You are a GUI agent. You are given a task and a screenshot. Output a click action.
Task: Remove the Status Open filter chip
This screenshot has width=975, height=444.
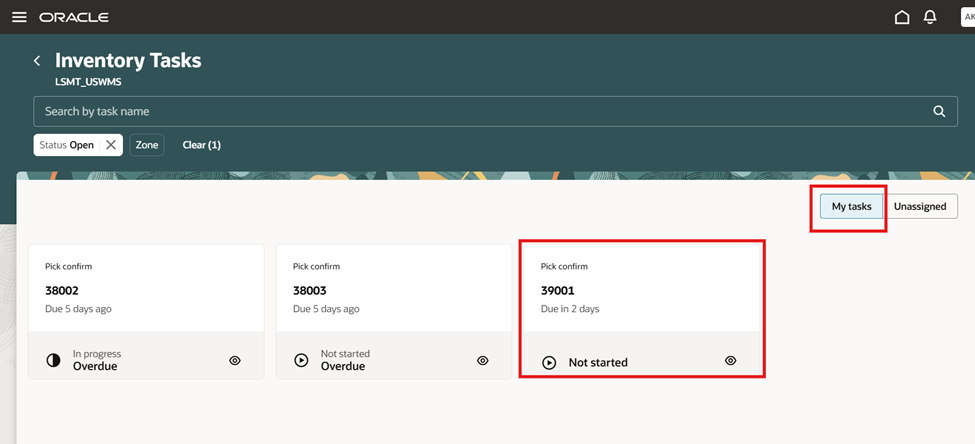[x=111, y=145]
